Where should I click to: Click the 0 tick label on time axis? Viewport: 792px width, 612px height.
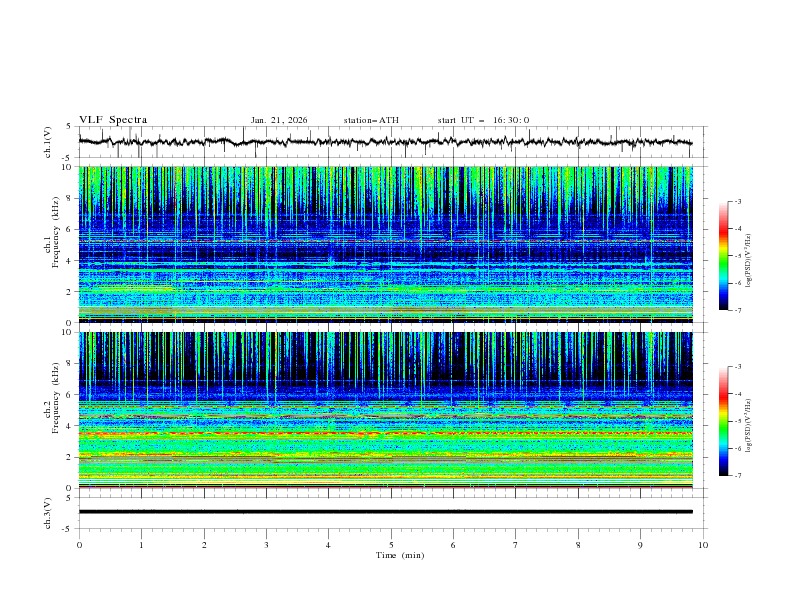pos(79,545)
